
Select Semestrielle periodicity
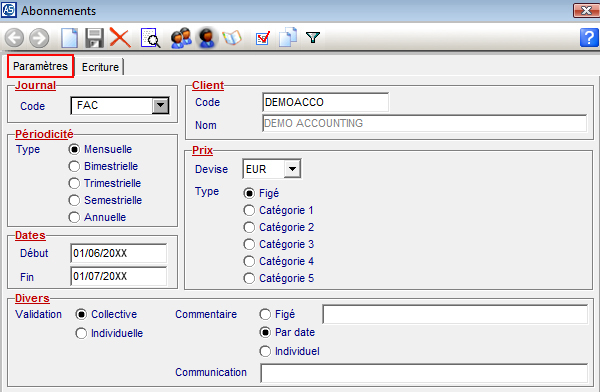coord(105,200)
